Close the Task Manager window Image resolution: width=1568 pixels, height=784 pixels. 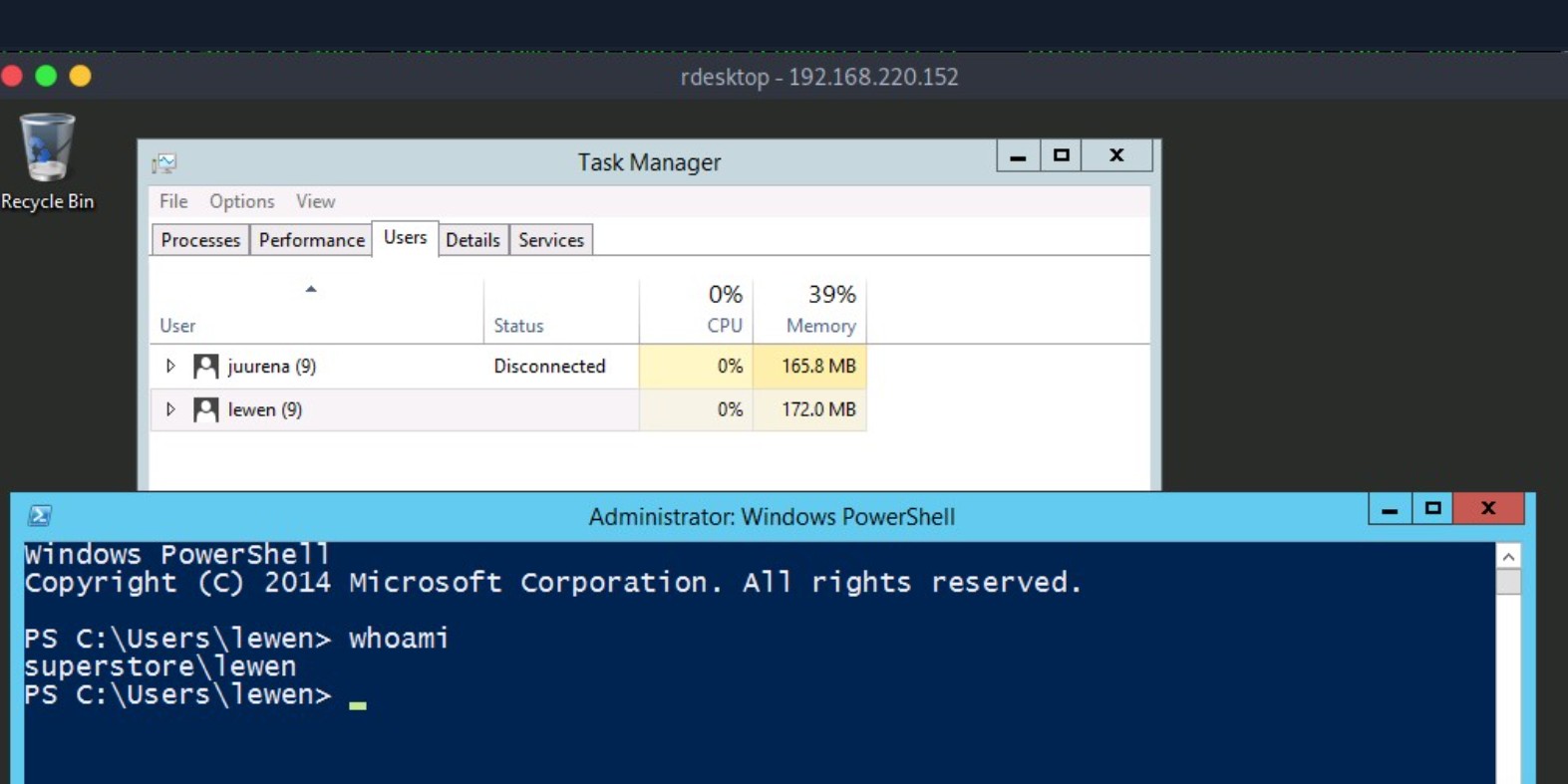point(1117,155)
